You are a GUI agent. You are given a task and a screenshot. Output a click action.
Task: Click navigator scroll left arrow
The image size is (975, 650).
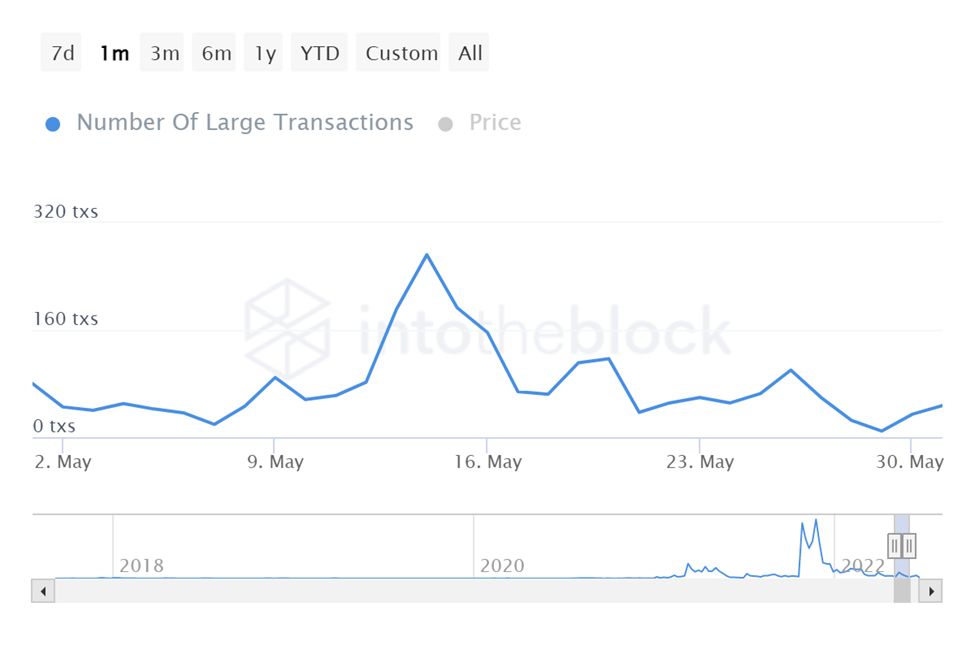coord(43,591)
